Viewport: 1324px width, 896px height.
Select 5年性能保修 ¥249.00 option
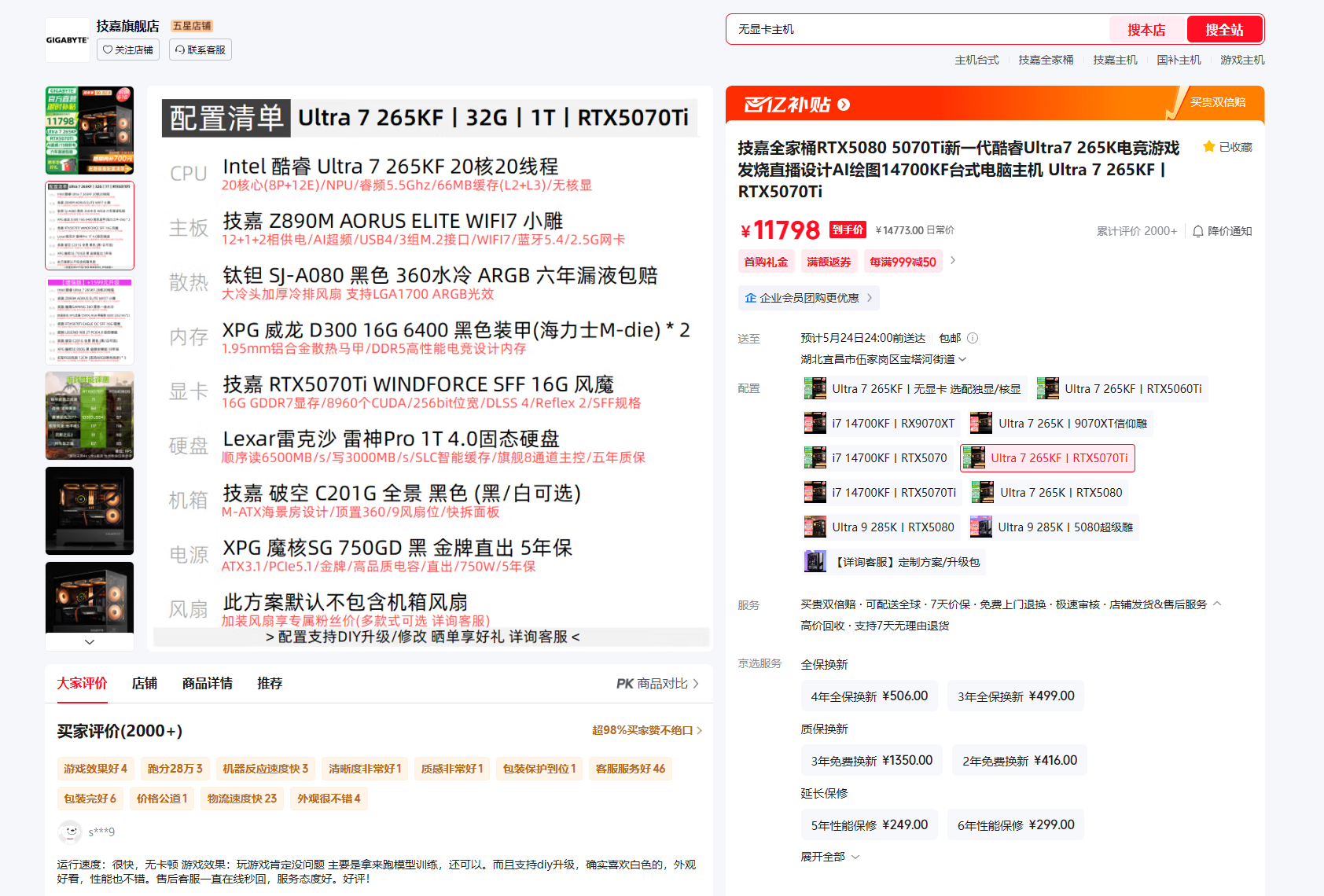tap(870, 824)
